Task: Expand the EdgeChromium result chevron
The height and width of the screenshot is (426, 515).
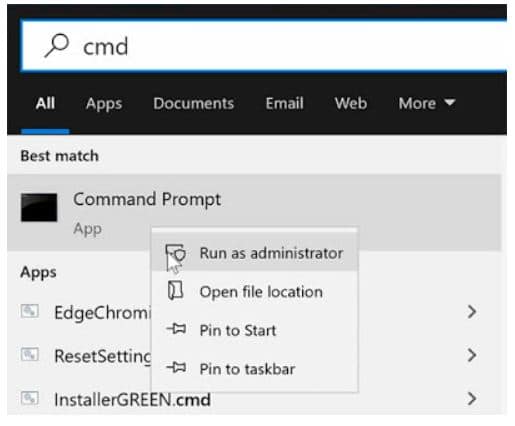Action: click(x=472, y=312)
